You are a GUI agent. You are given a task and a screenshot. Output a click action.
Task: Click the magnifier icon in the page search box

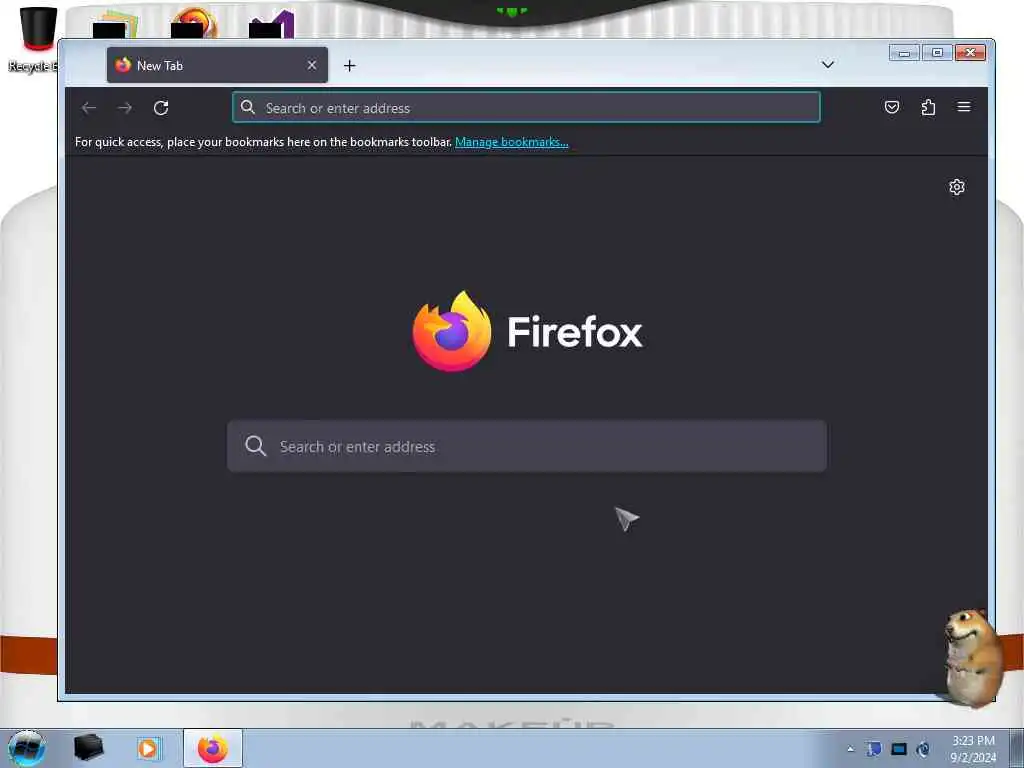(x=255, y=446)
